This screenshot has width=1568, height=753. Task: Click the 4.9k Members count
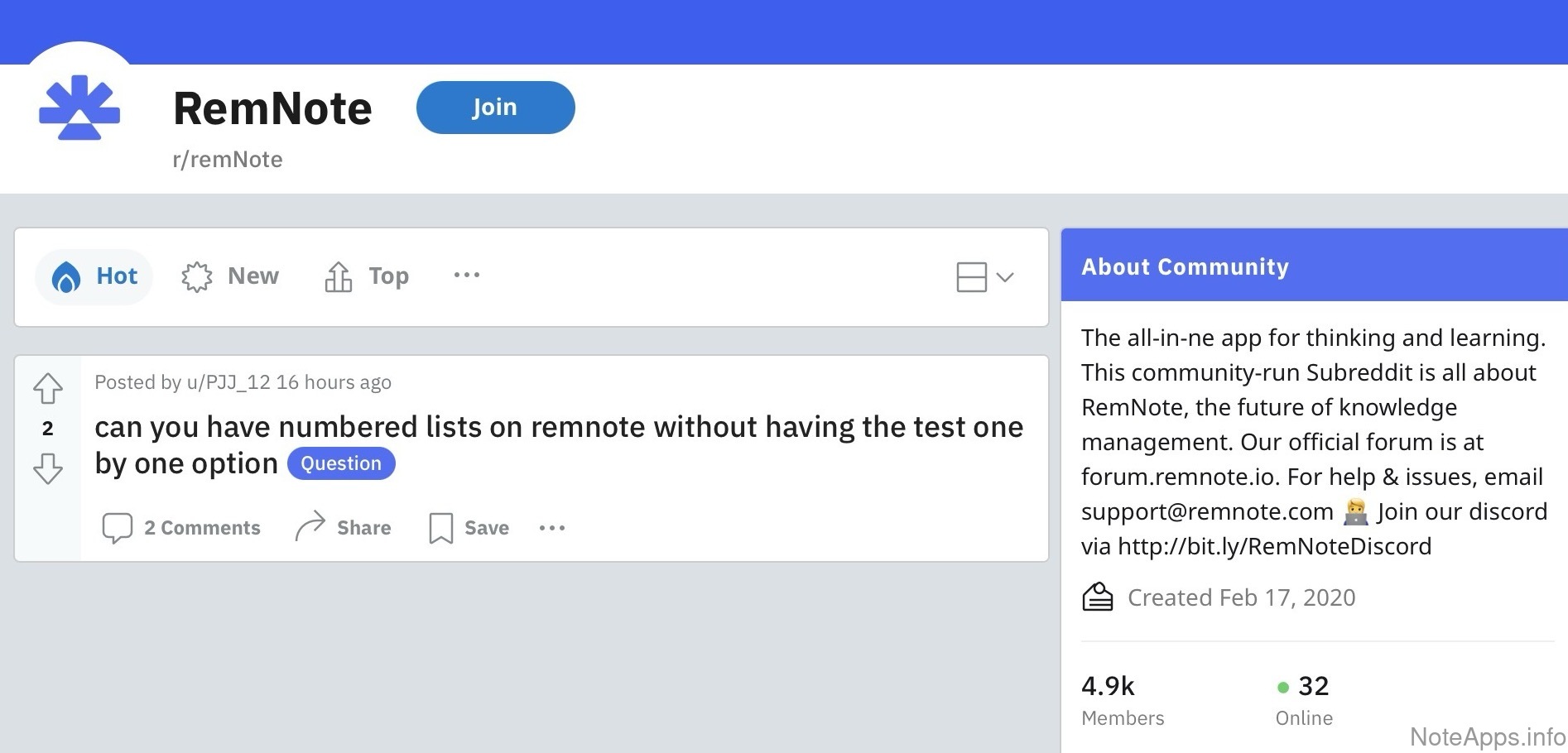(x=1108, y=686)
